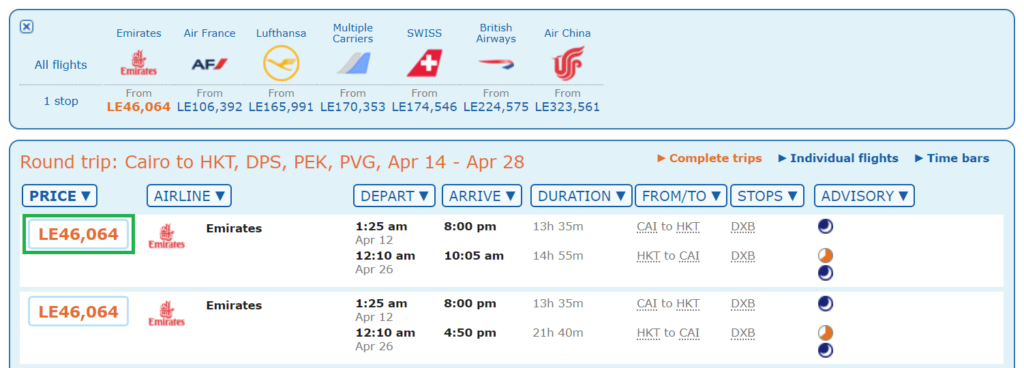Select the highlighted LE46,064 price button
Viewport: 1024px width, 368px height.
pos(78,234)
